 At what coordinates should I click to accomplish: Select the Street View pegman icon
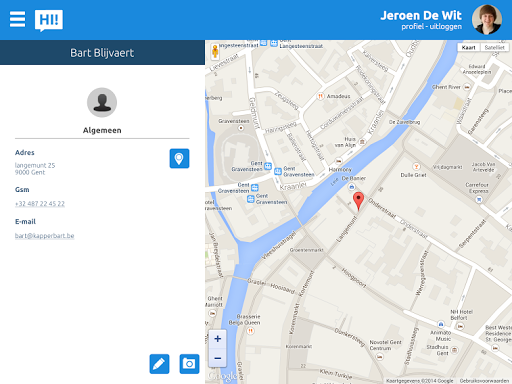[215, 52]
